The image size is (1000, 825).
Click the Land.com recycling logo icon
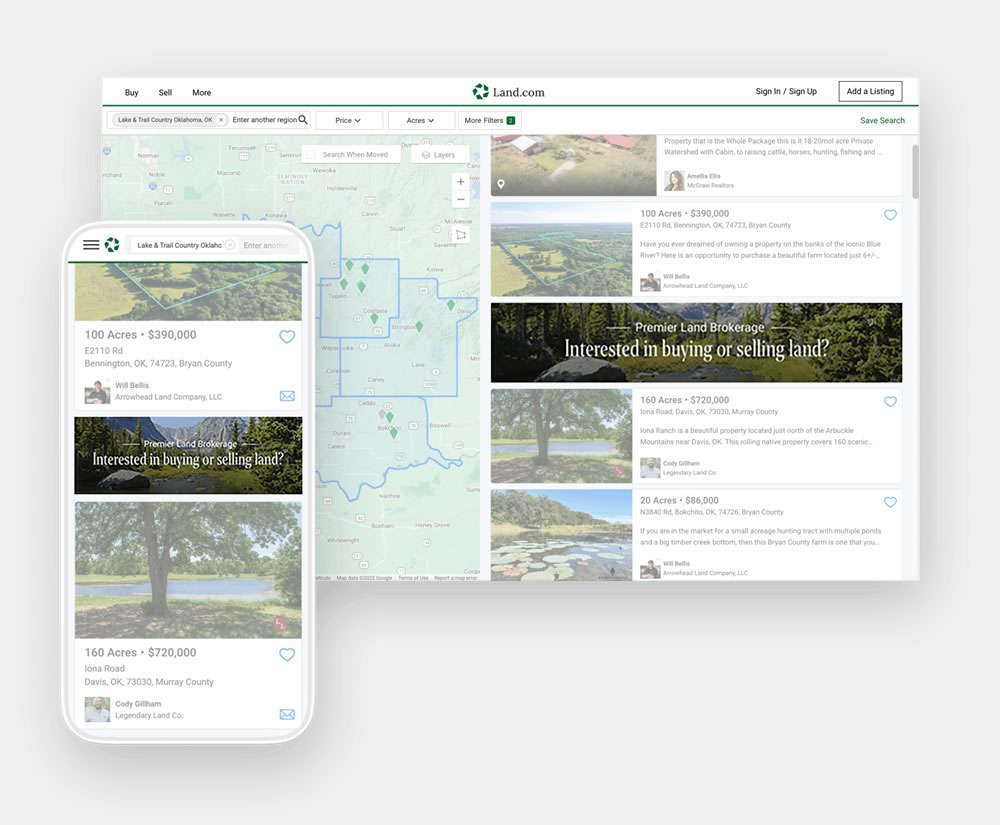click(480, 91)
